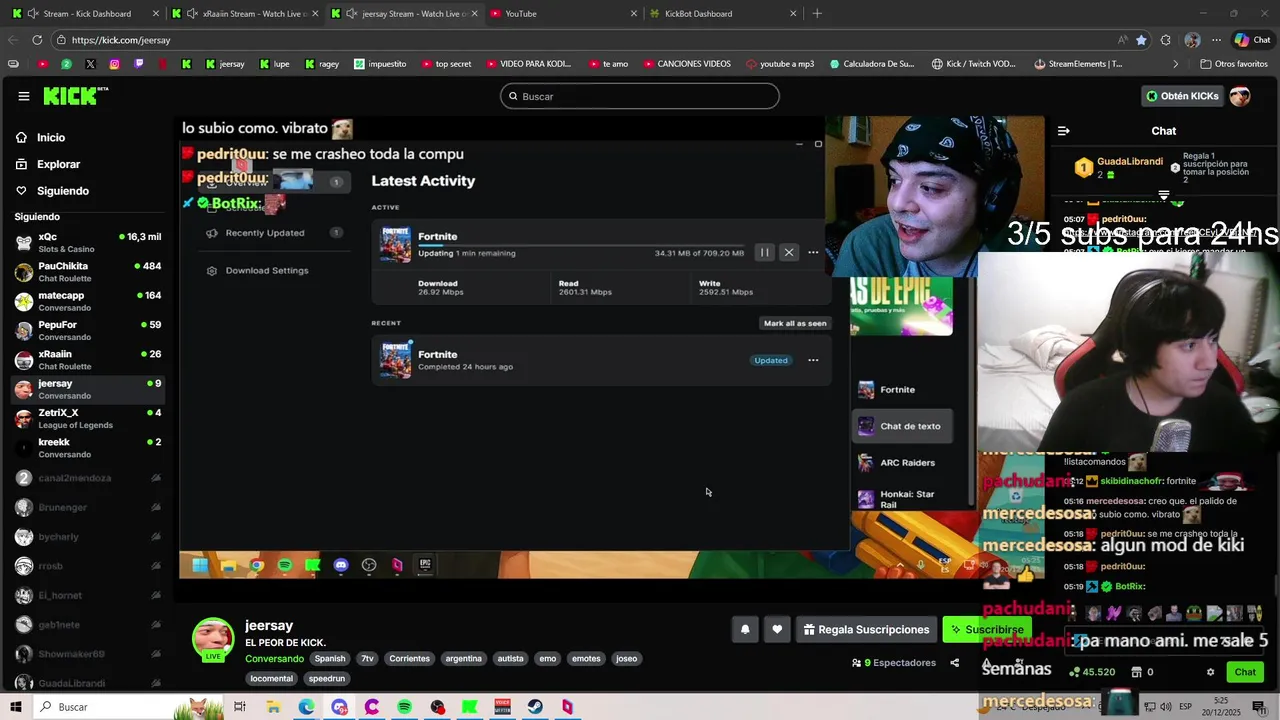This screenshot has height=720, width=1280.
Task: Open xQc channel in sidebar
Action: pyautogui.click(x=88, y=242)
